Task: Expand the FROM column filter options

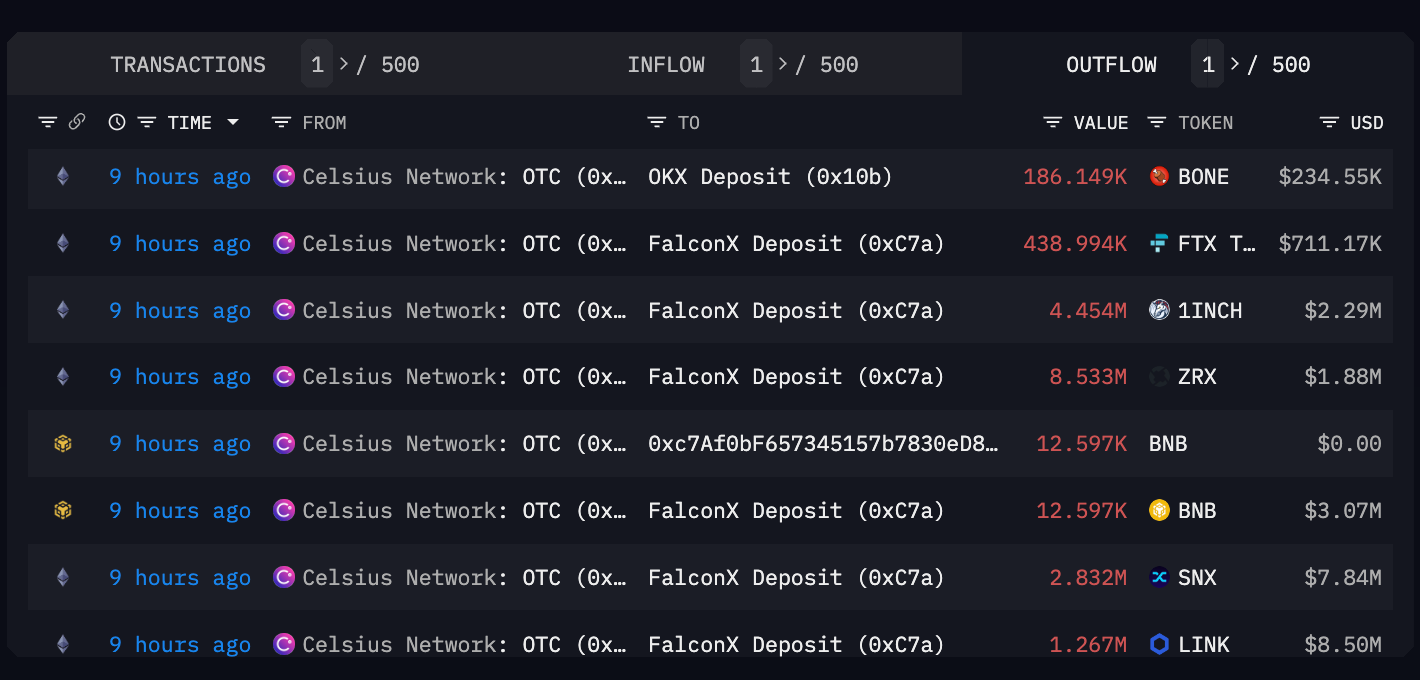Action: tap(279, 122)
